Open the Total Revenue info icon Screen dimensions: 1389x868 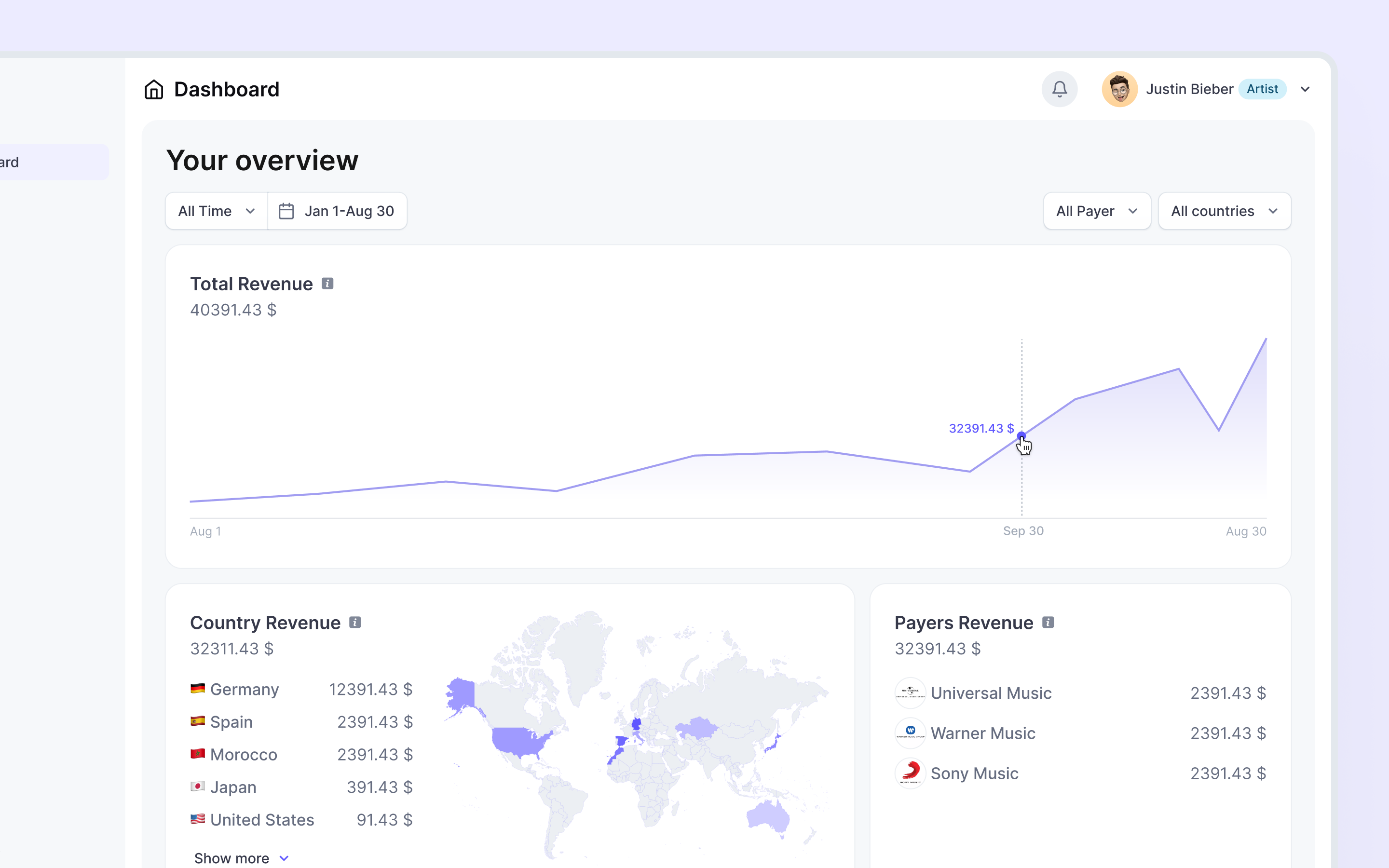point(327,284)
